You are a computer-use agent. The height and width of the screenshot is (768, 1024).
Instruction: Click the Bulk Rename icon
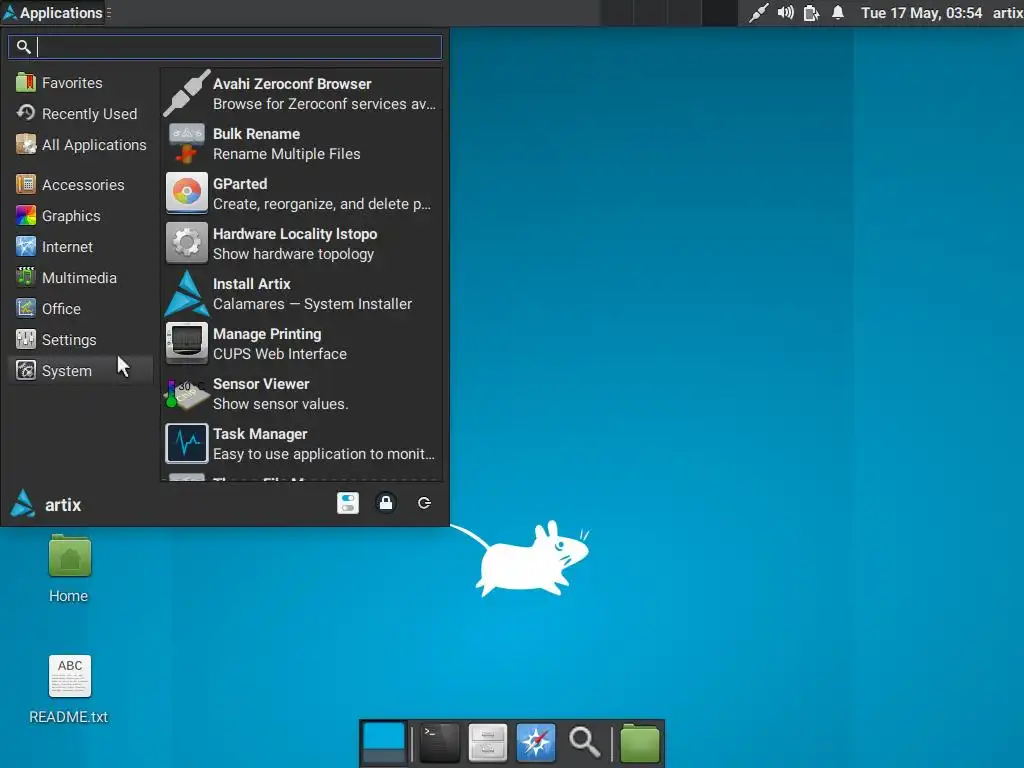187,143
